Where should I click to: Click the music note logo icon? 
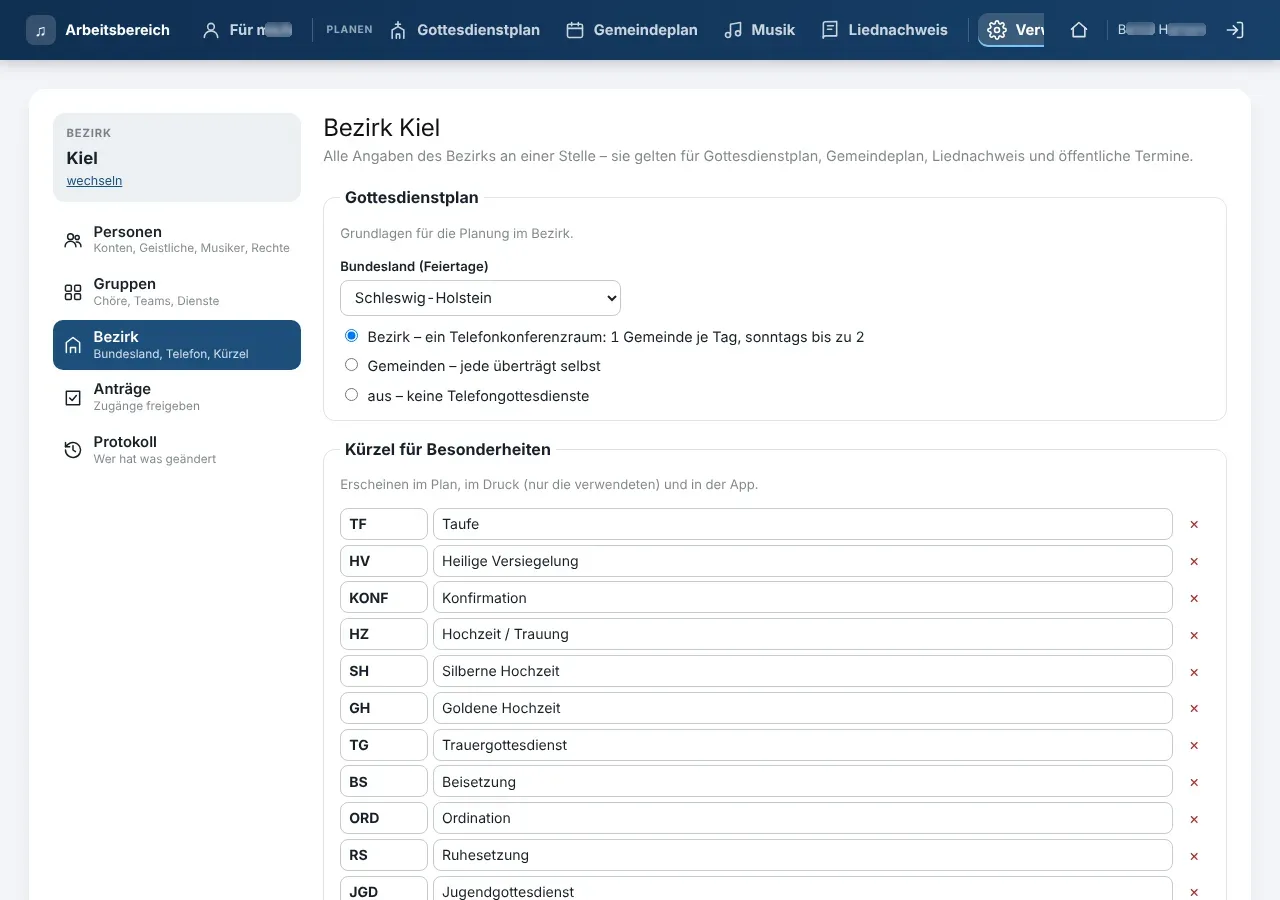41,30
